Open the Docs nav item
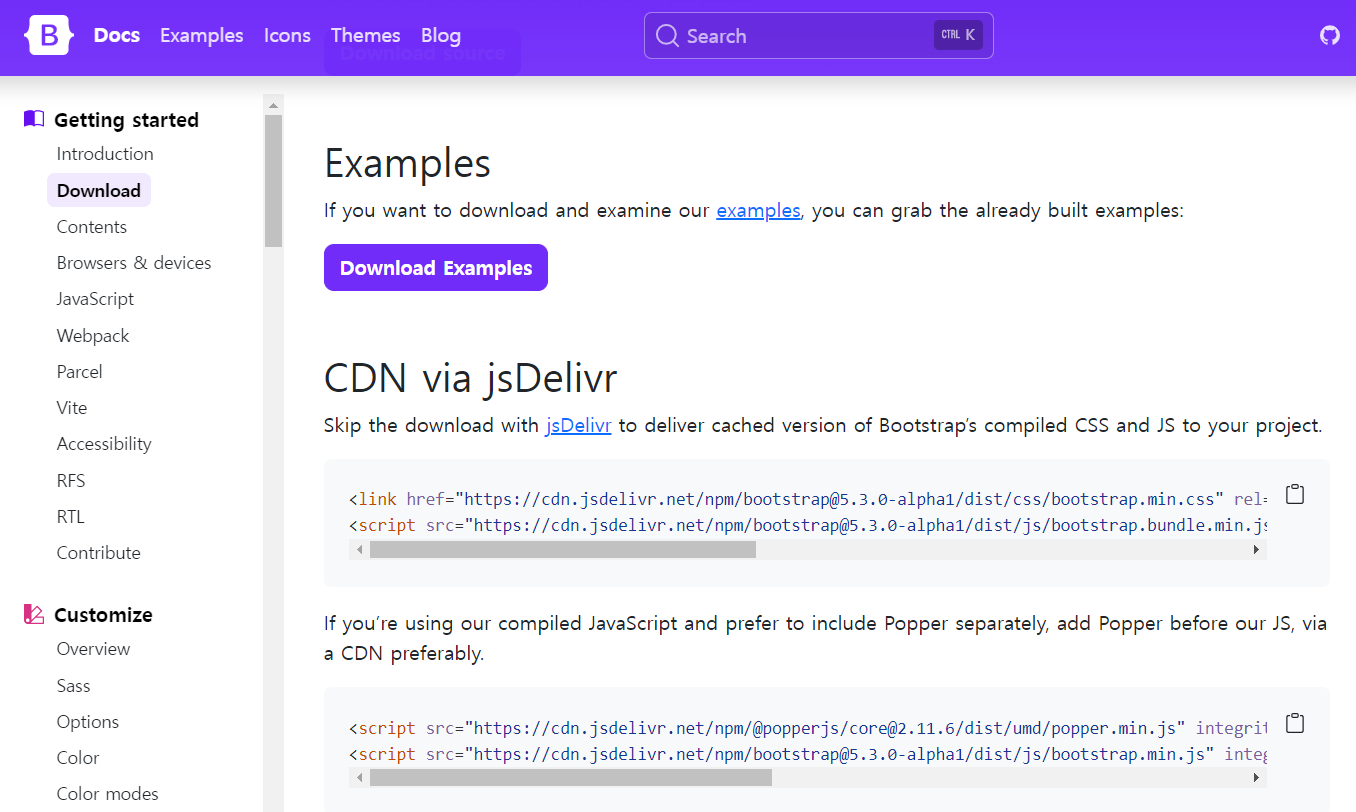 tap(117, 35)
